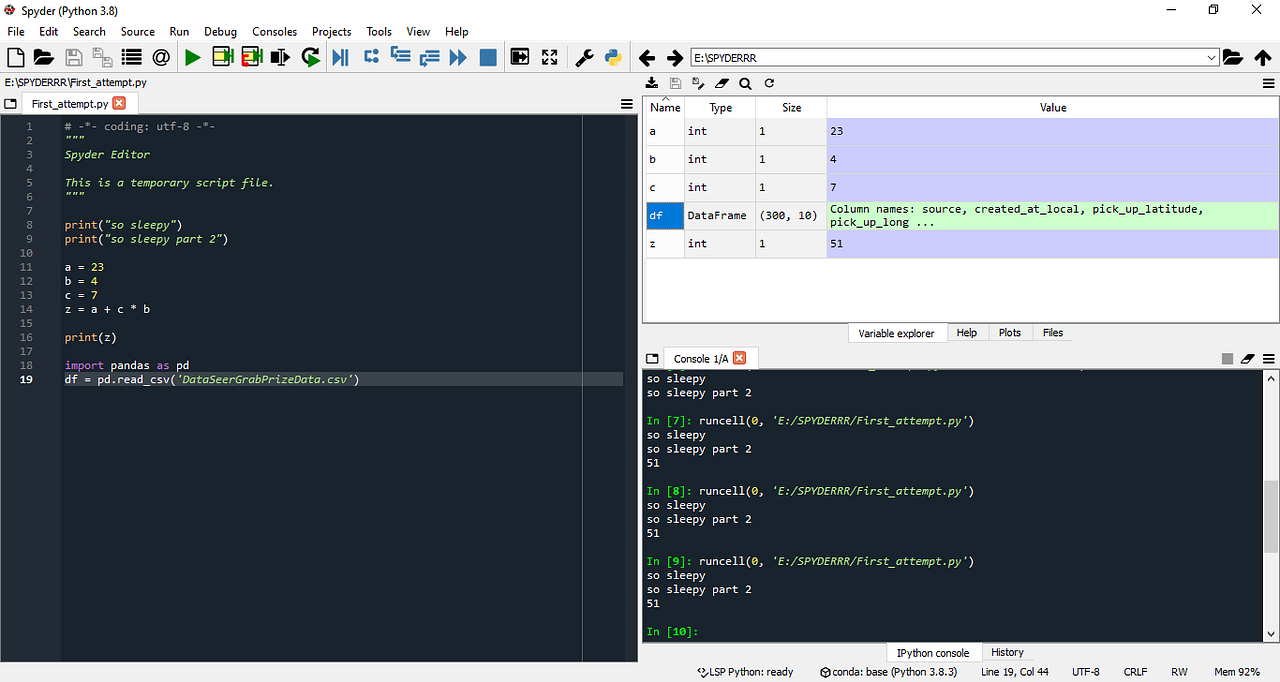Run the First_attempt.py script
Screen dimensions: 1280x682
193,57
